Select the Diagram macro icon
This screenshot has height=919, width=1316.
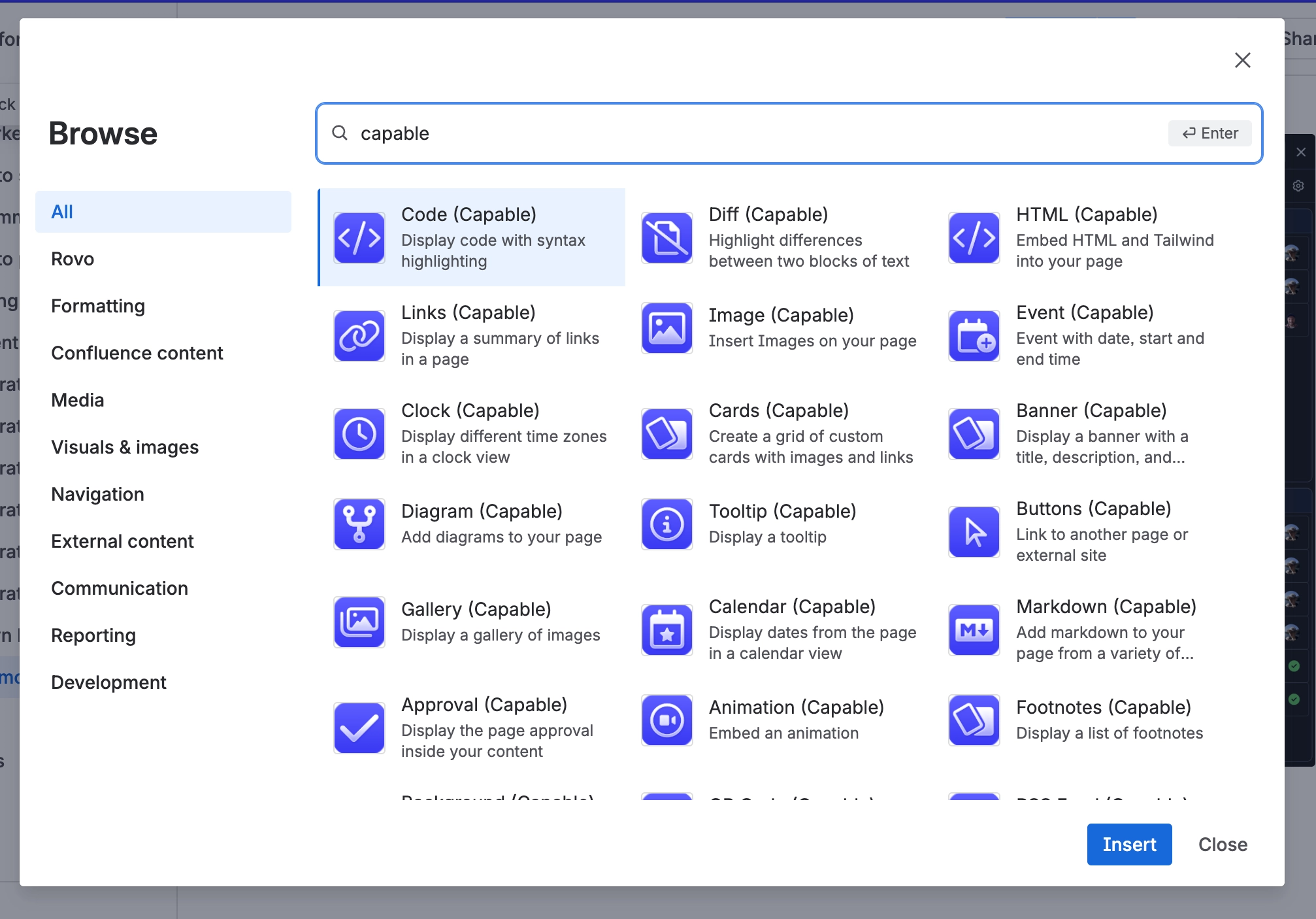pyautogui.click(x=359, y=524)
